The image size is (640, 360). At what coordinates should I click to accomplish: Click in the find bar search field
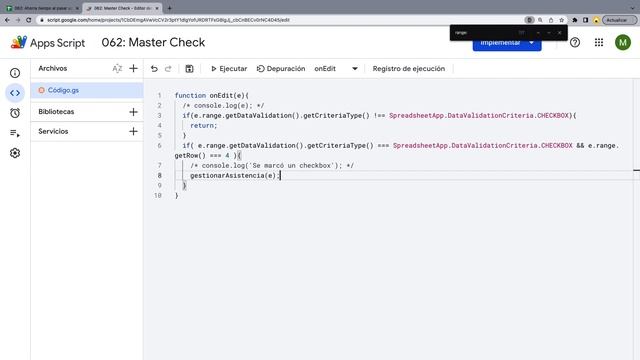pyautogui.click(x=484, y=33)
